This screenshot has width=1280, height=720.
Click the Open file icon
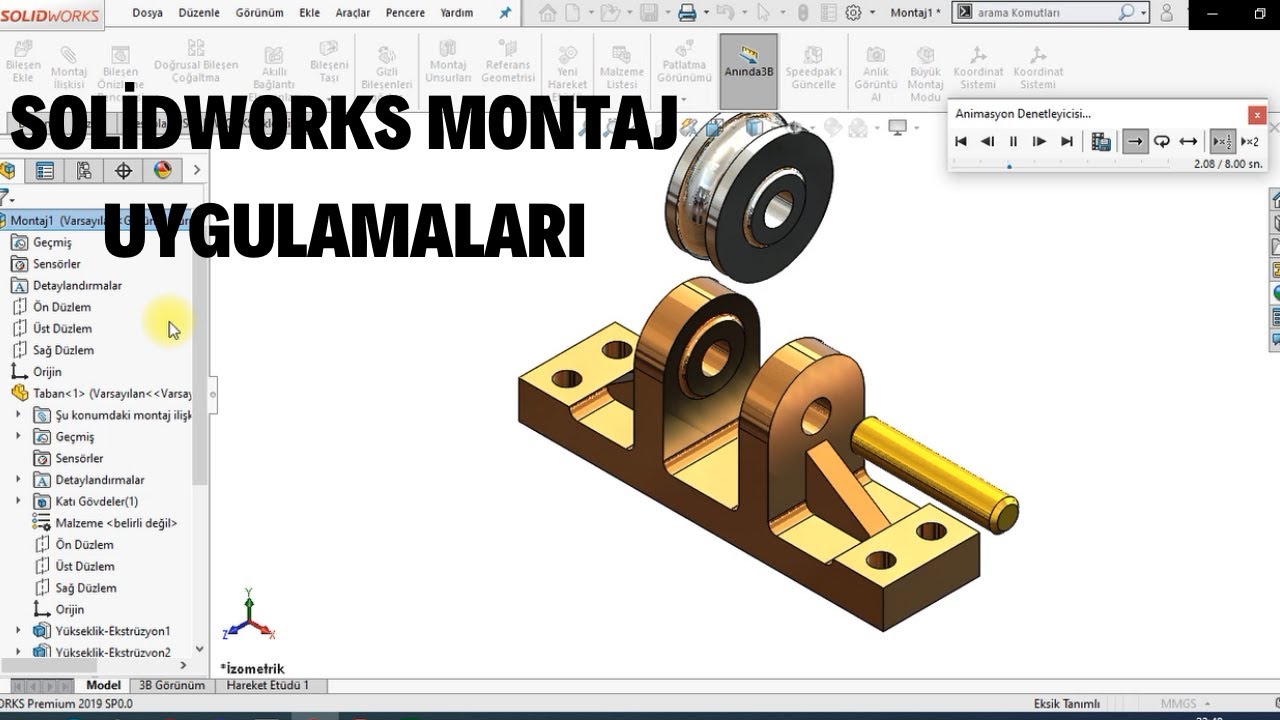(611, 13)
